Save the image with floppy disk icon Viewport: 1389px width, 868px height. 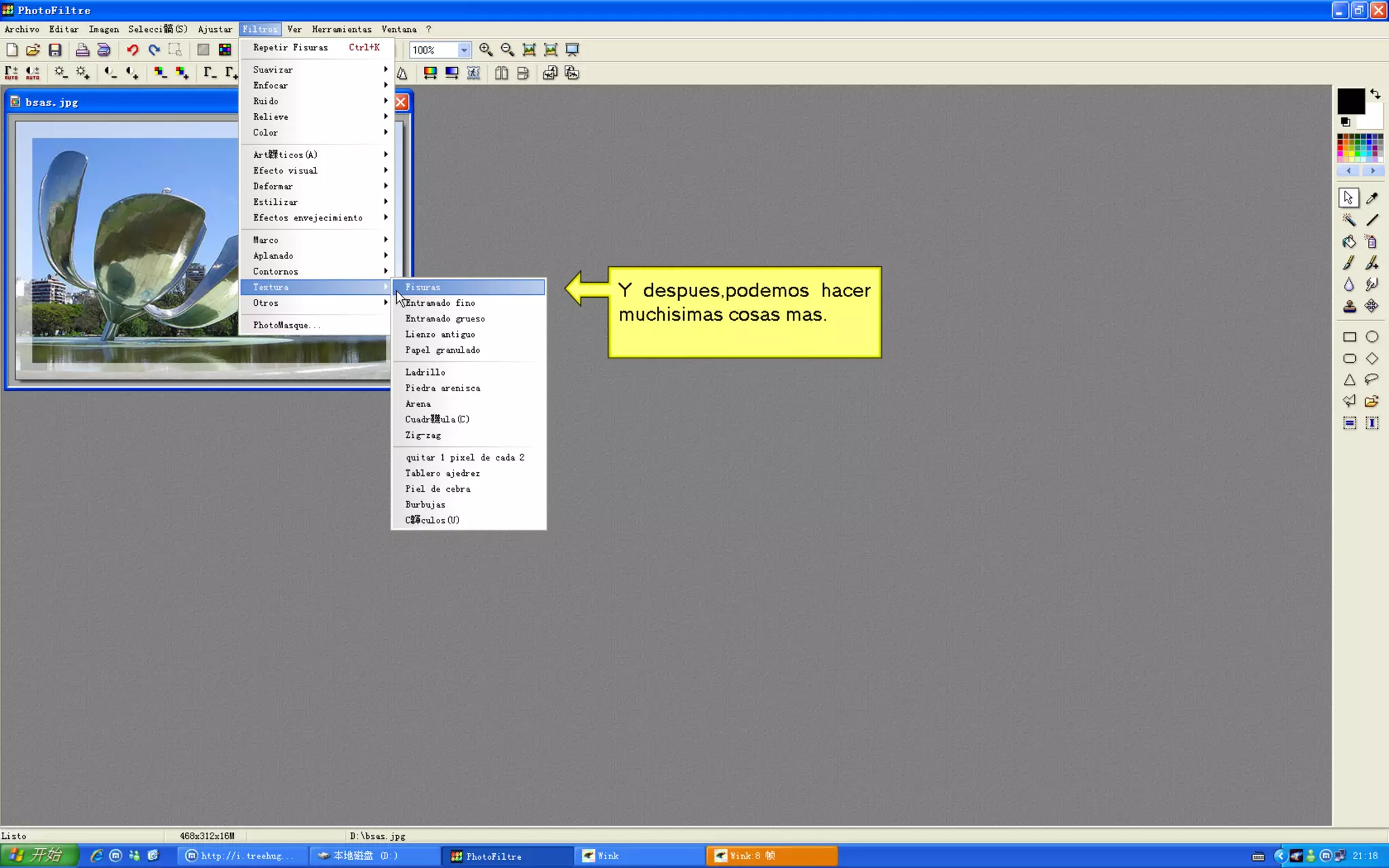point(55,50)
